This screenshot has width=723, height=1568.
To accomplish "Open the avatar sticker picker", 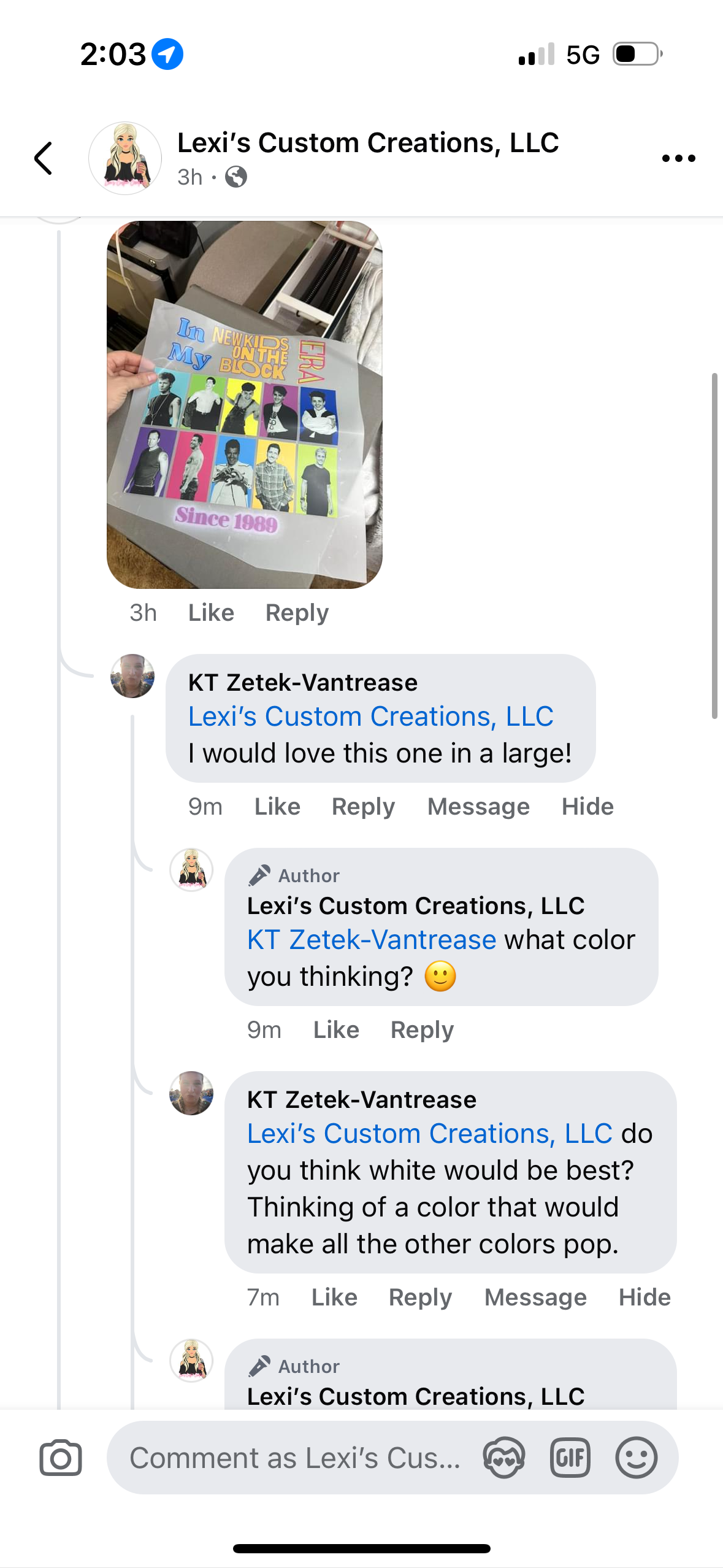I will [x=503, y=1458].
